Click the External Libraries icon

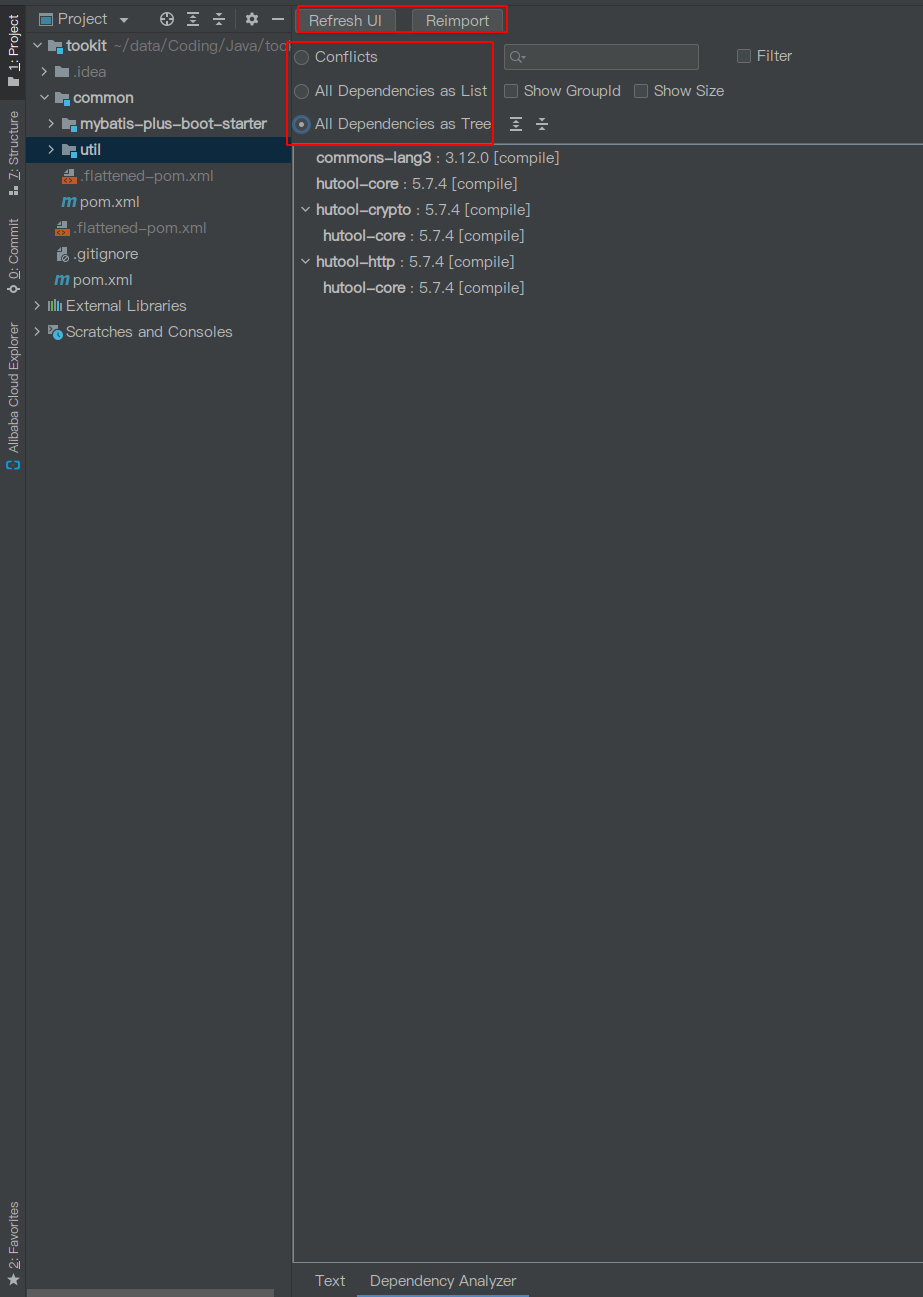tap(55, 306)
